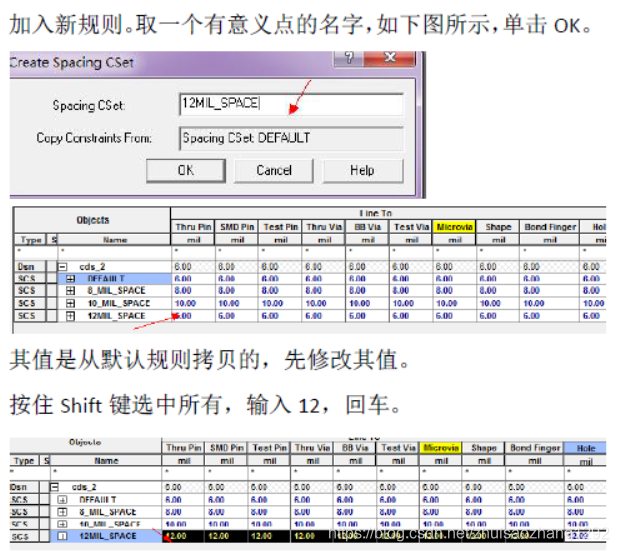
Task: Click the question mark help icon in dialog title bar
Action: pyautogui.click(x=350, y=61)
